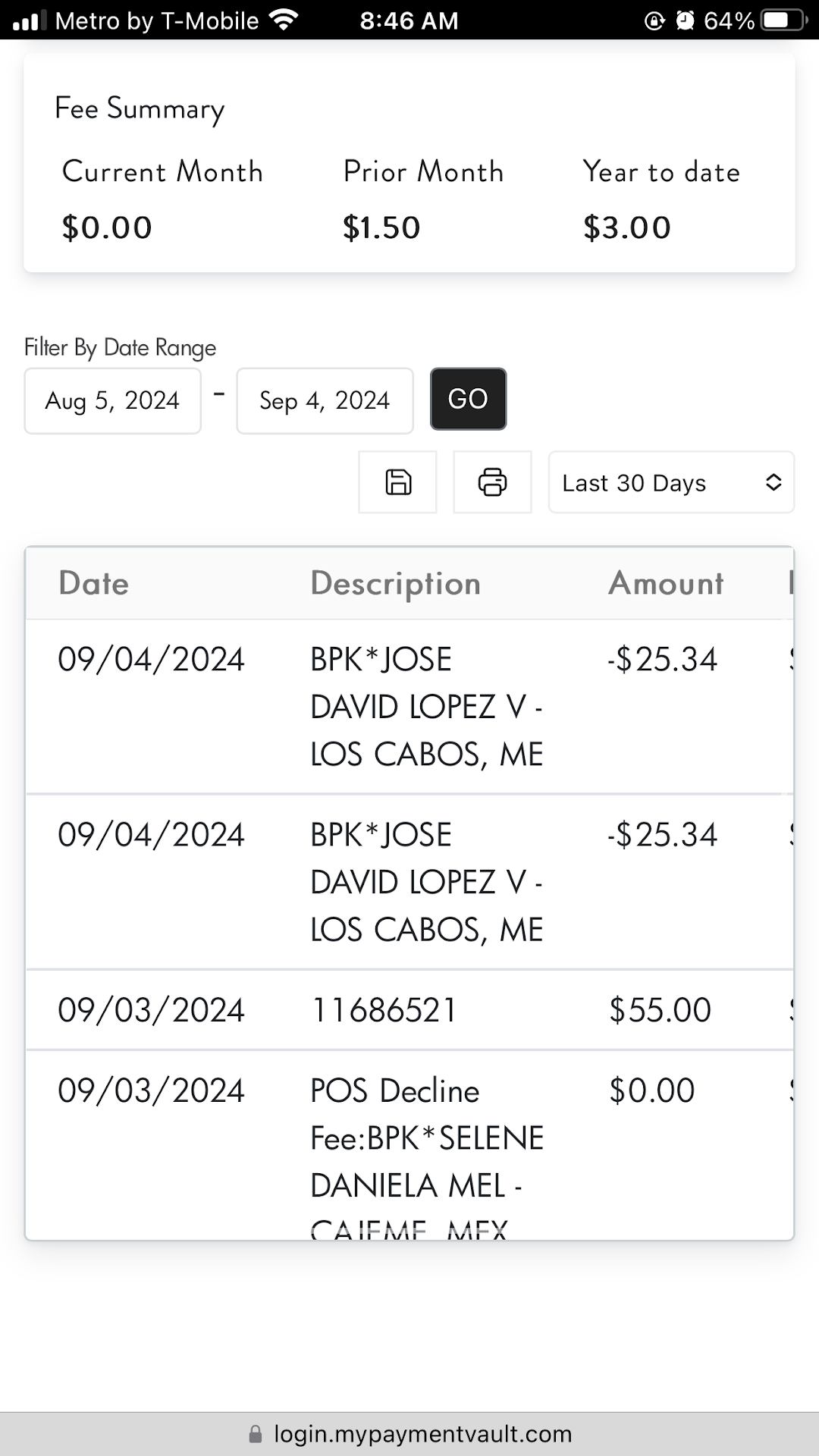Open the Aug 5, 2024 start date field
Image resolution: width=819 pixels, height=1456 pixels.
click(x=113, y=400)
